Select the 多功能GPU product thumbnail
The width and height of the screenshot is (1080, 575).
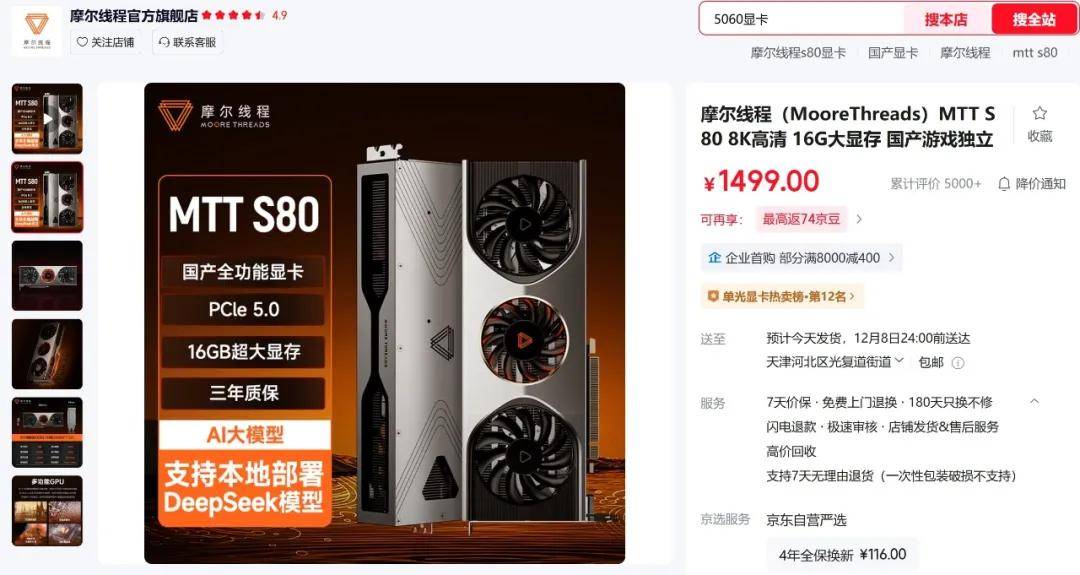tap(47, 510)
